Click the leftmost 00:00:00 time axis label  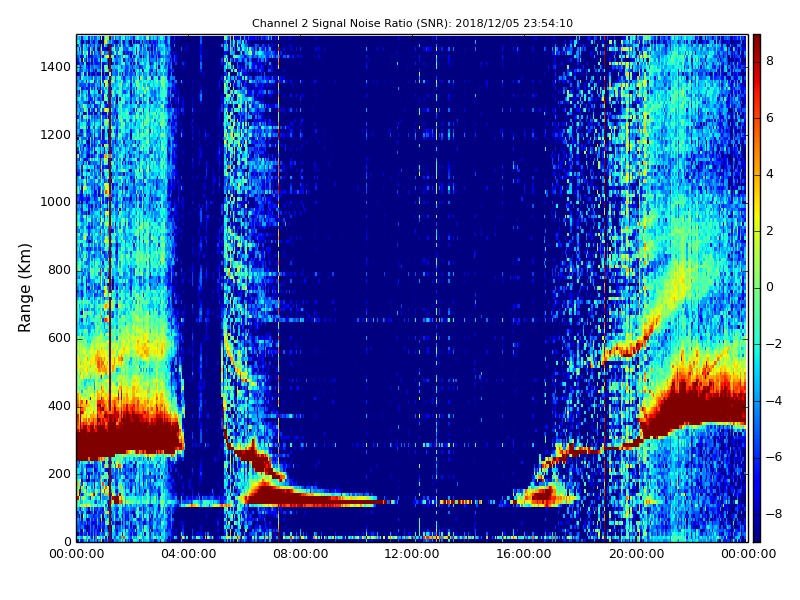(x=77, y=554)
